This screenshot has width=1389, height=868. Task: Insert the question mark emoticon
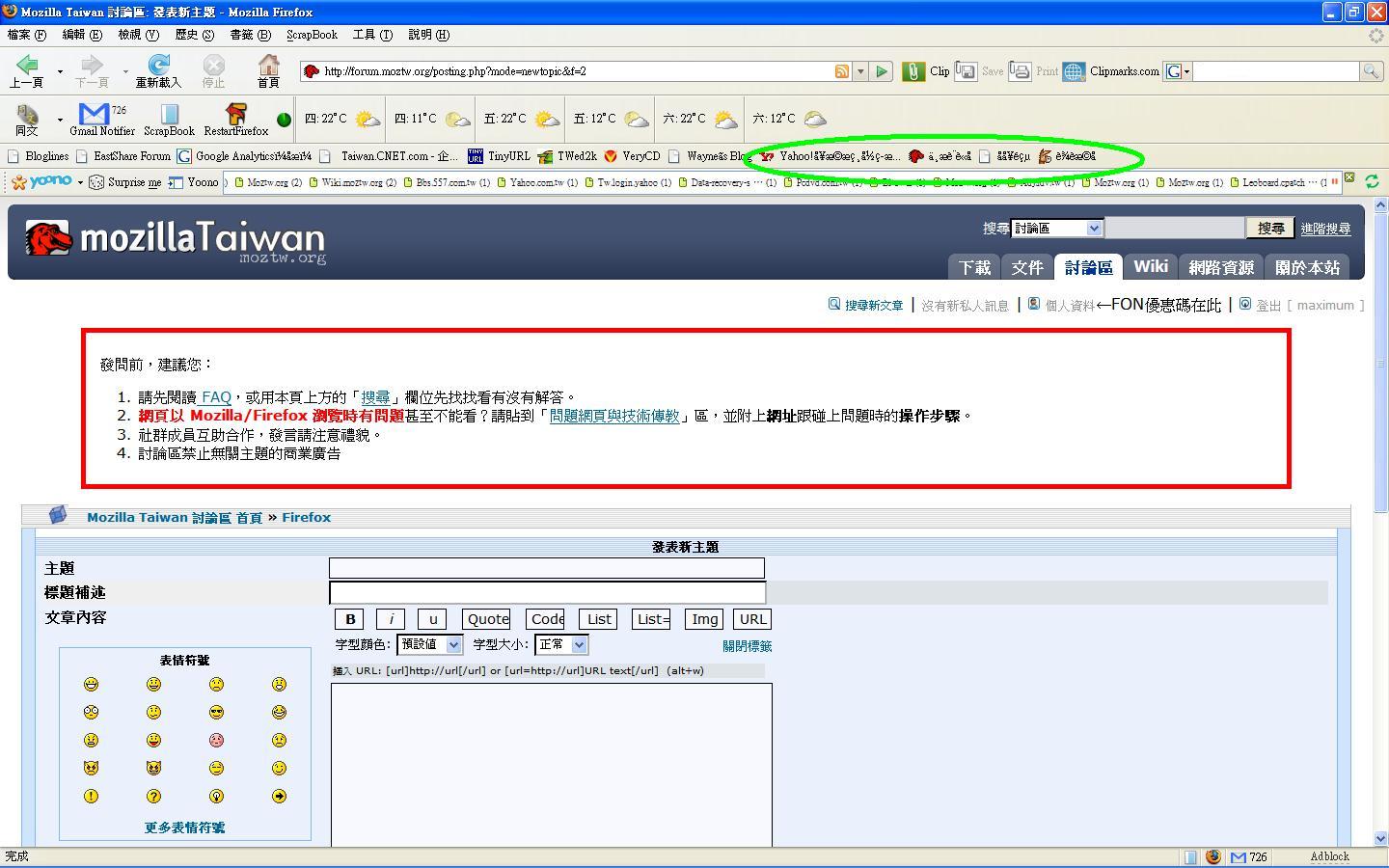tap(153, 796)
